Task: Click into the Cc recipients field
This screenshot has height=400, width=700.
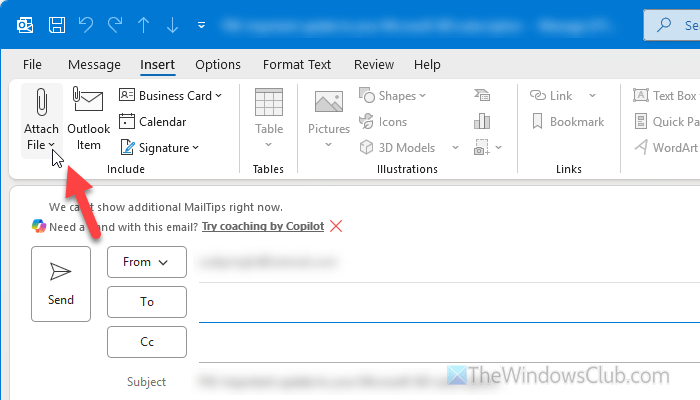Action: (449, 344)
